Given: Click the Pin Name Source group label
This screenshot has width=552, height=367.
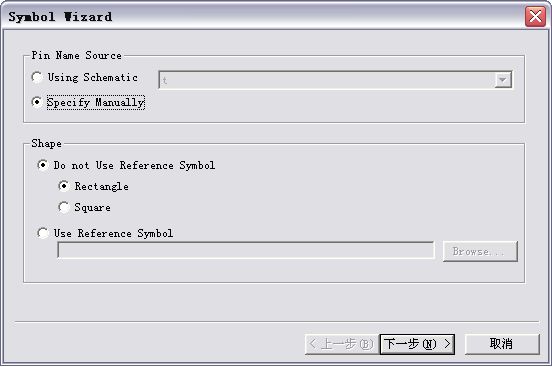Looking at the screenshot, I should [76, 55].
